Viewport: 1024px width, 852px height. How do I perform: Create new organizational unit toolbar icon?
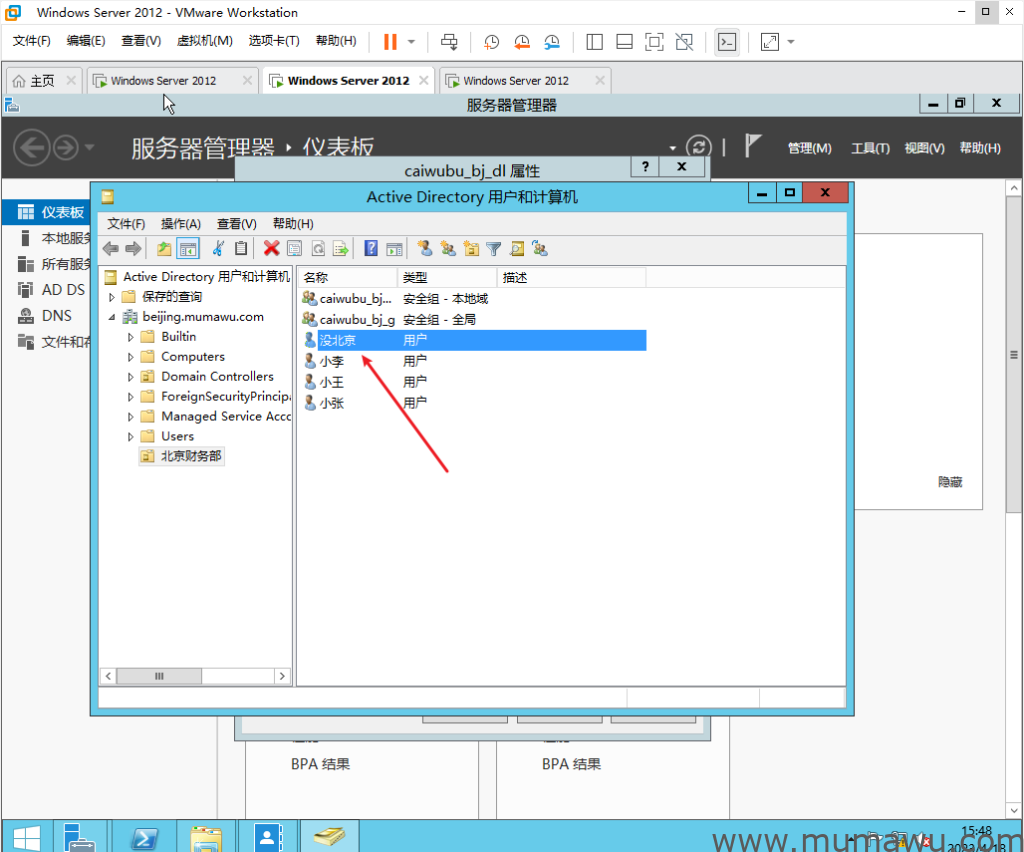click(x=471, y=249)
